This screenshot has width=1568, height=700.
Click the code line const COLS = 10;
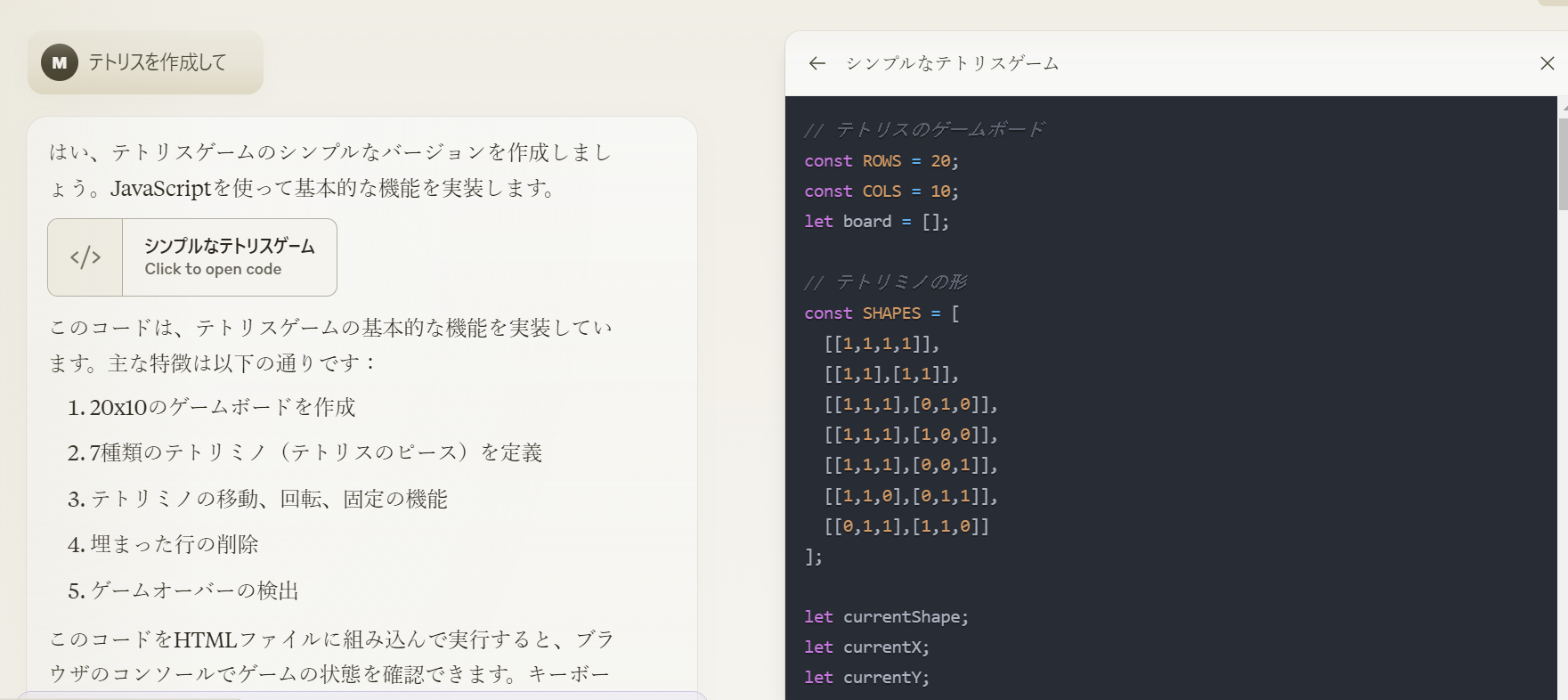(x=881, y=191)
